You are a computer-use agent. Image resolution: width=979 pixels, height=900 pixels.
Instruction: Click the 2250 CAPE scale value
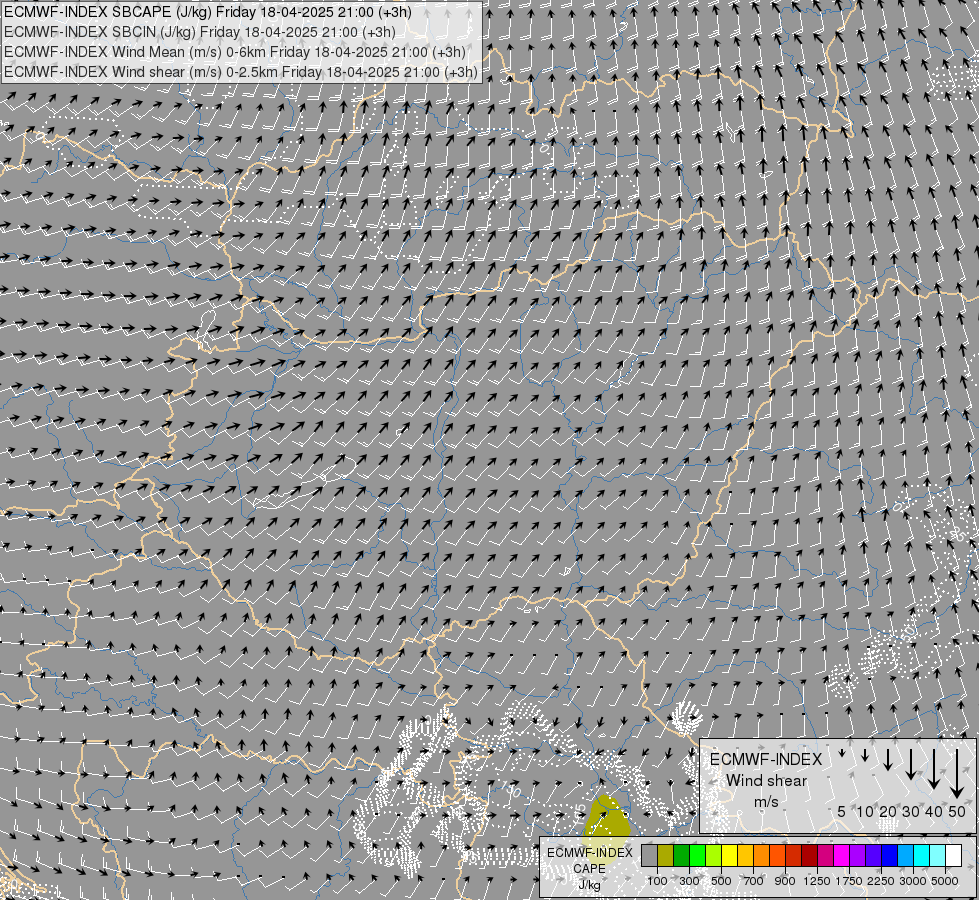(881, 881)
